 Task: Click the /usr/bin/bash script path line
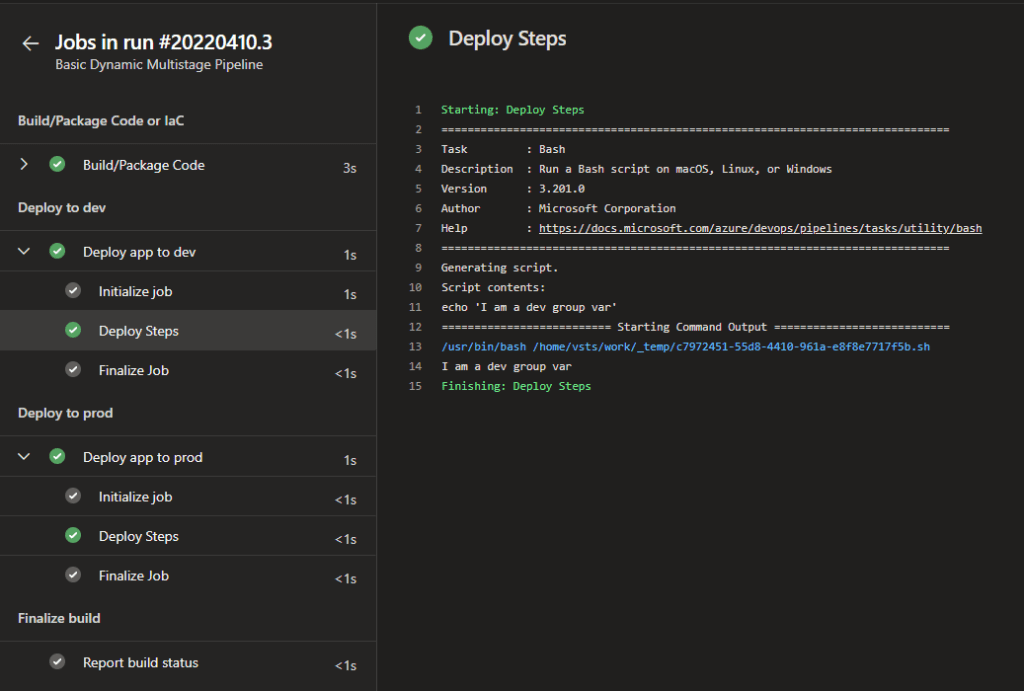tap(685, 347)
